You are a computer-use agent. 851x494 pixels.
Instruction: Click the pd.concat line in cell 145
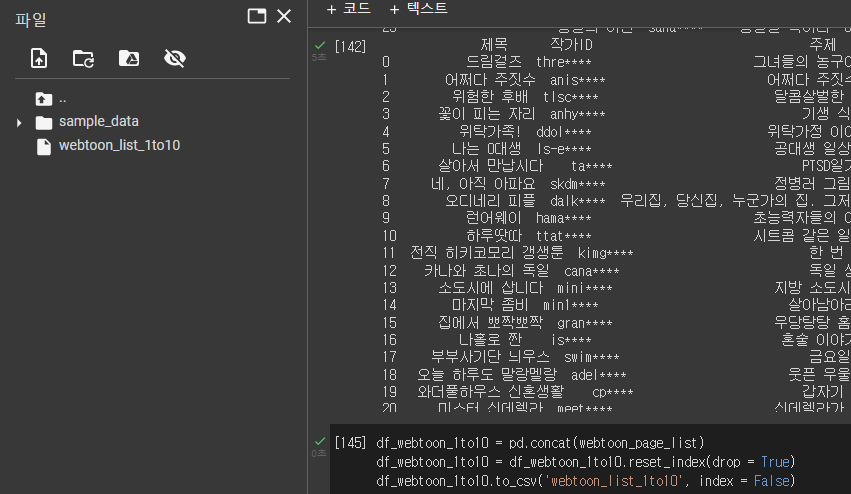coord(540,443)
